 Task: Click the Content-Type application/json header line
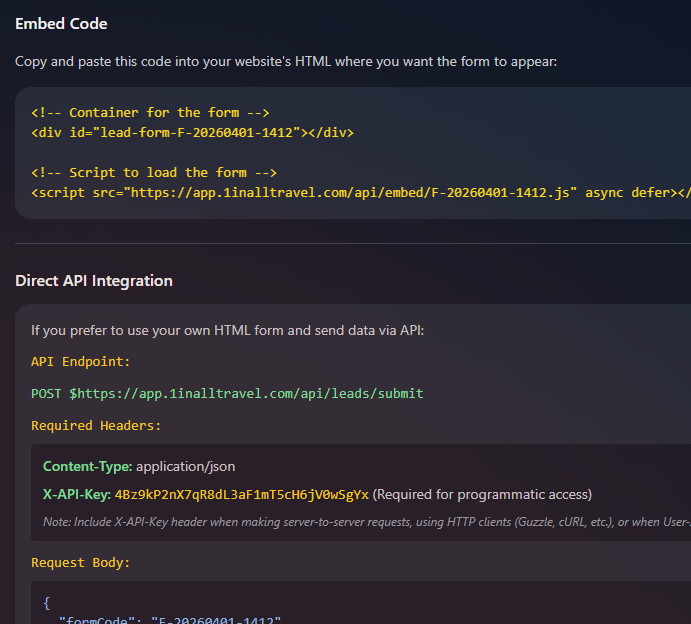pos(139,467)
